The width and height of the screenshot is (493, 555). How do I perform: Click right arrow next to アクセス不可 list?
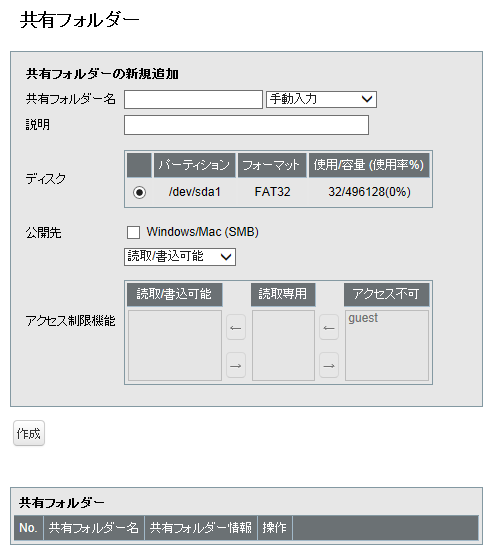point(329,365)
